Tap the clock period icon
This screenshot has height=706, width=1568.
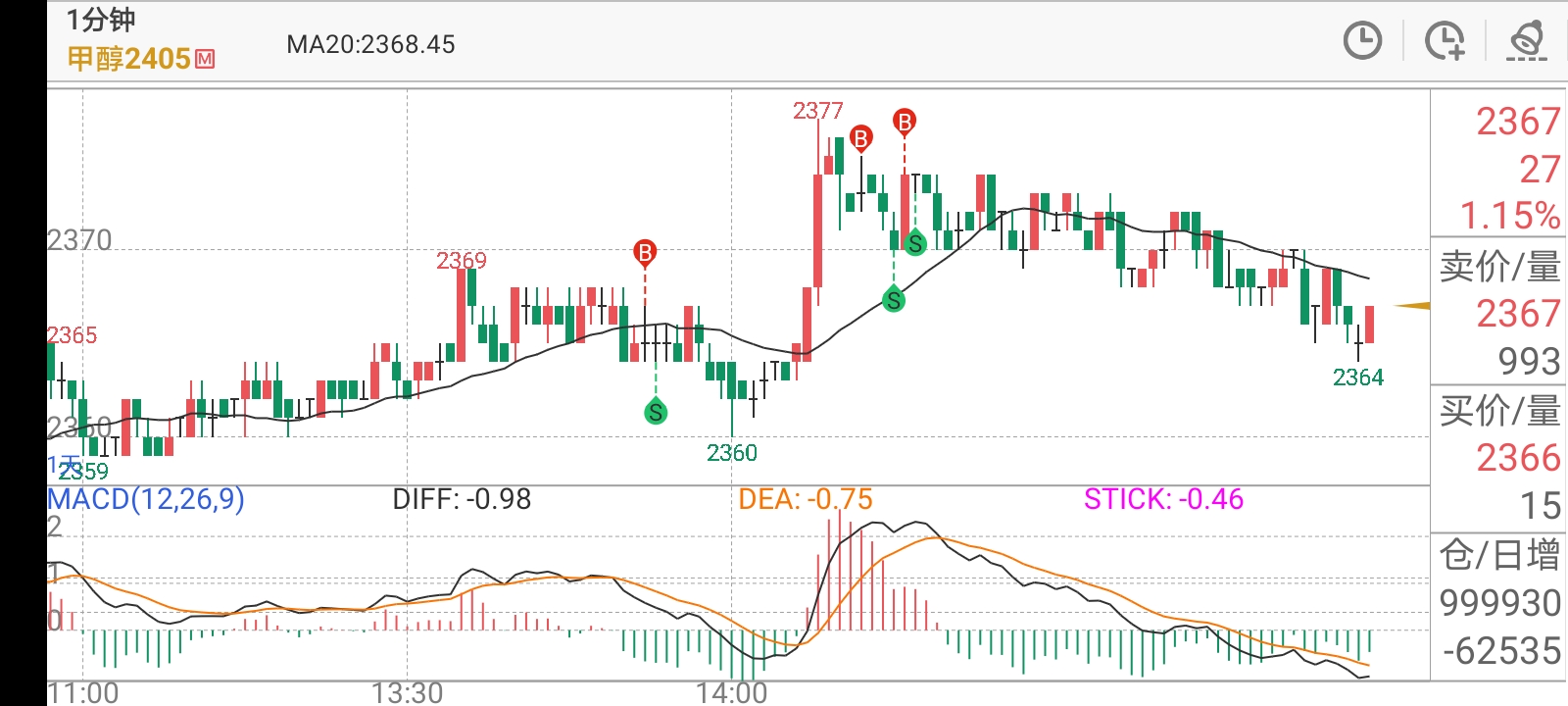[x=1362, y=41]
